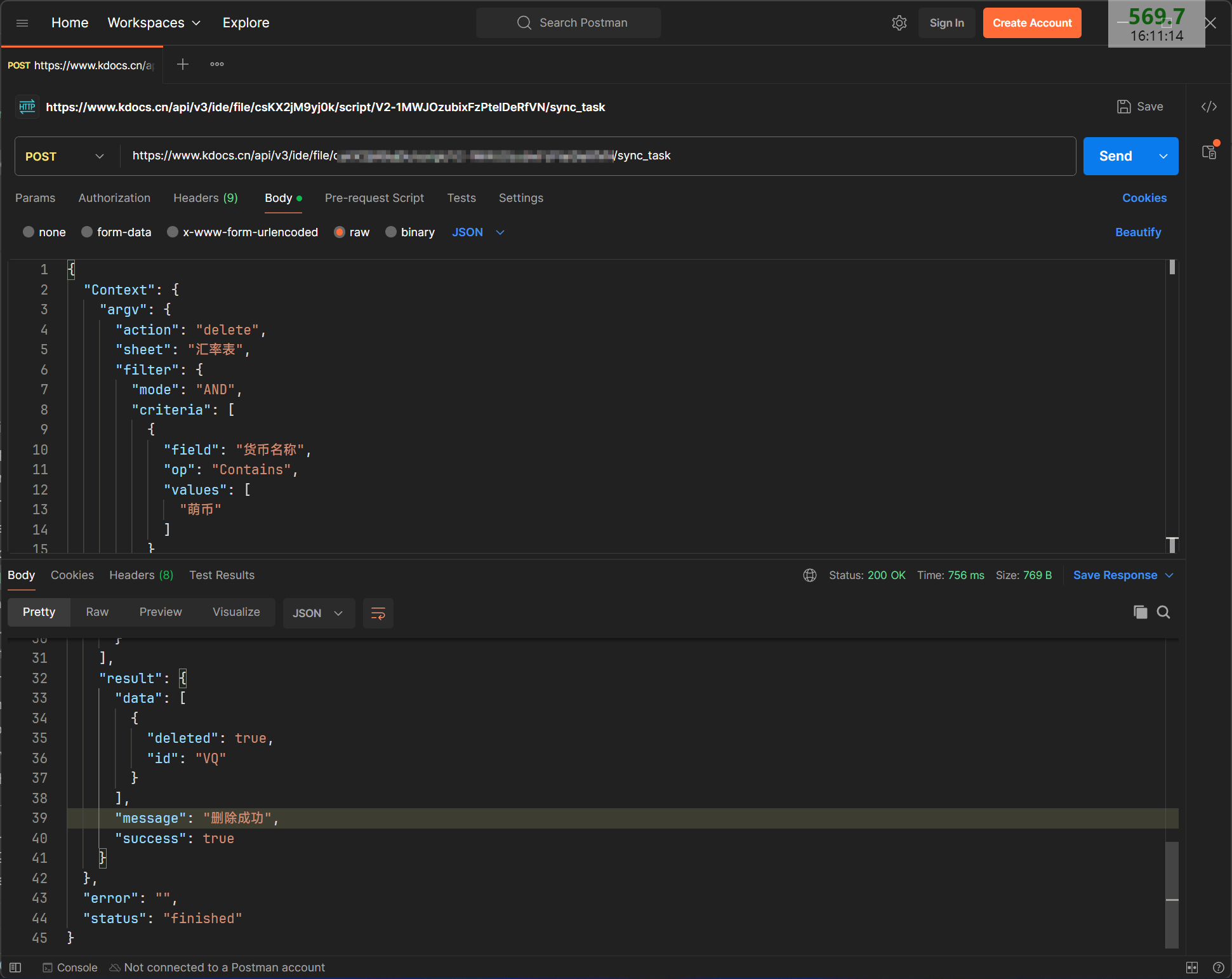
Task: Open tab options three-dot icon
Action: pyautogui.click(x=217, y=64)
